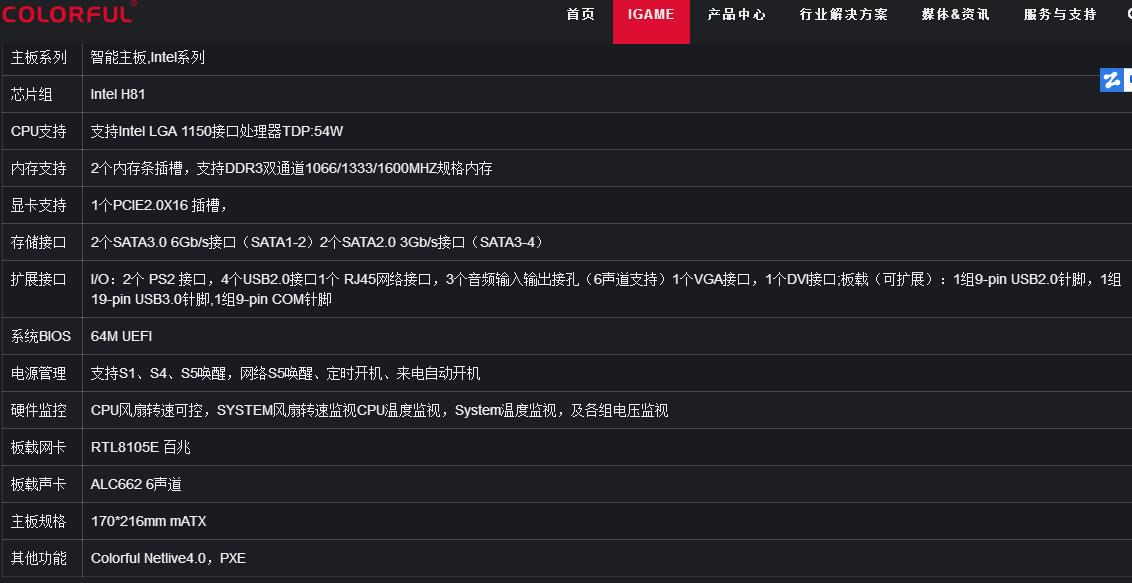1132x583 pixels.
Task: Click the CPU风扇转速可控 monitoring text
Action: tap(380, 411)
